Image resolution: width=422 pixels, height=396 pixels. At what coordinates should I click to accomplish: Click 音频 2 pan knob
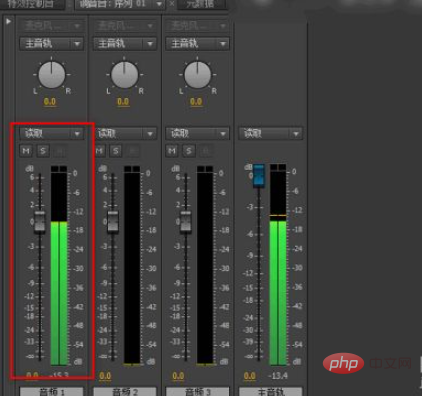[x=124, y=75]
